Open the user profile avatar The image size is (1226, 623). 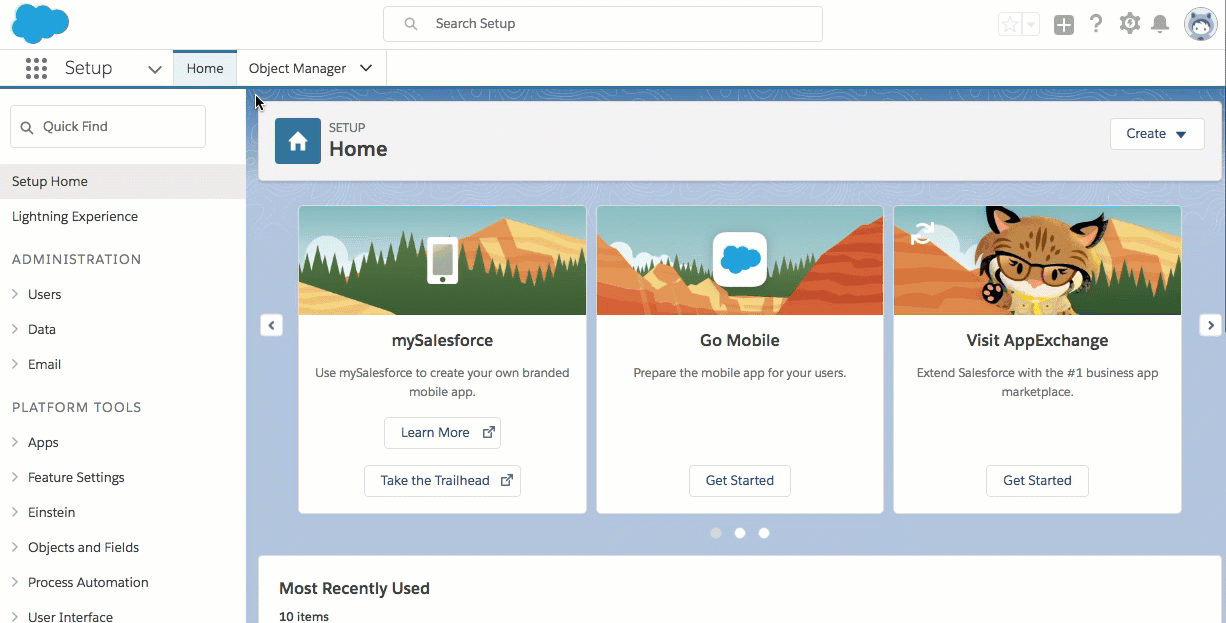click(x=1200, y=24)
